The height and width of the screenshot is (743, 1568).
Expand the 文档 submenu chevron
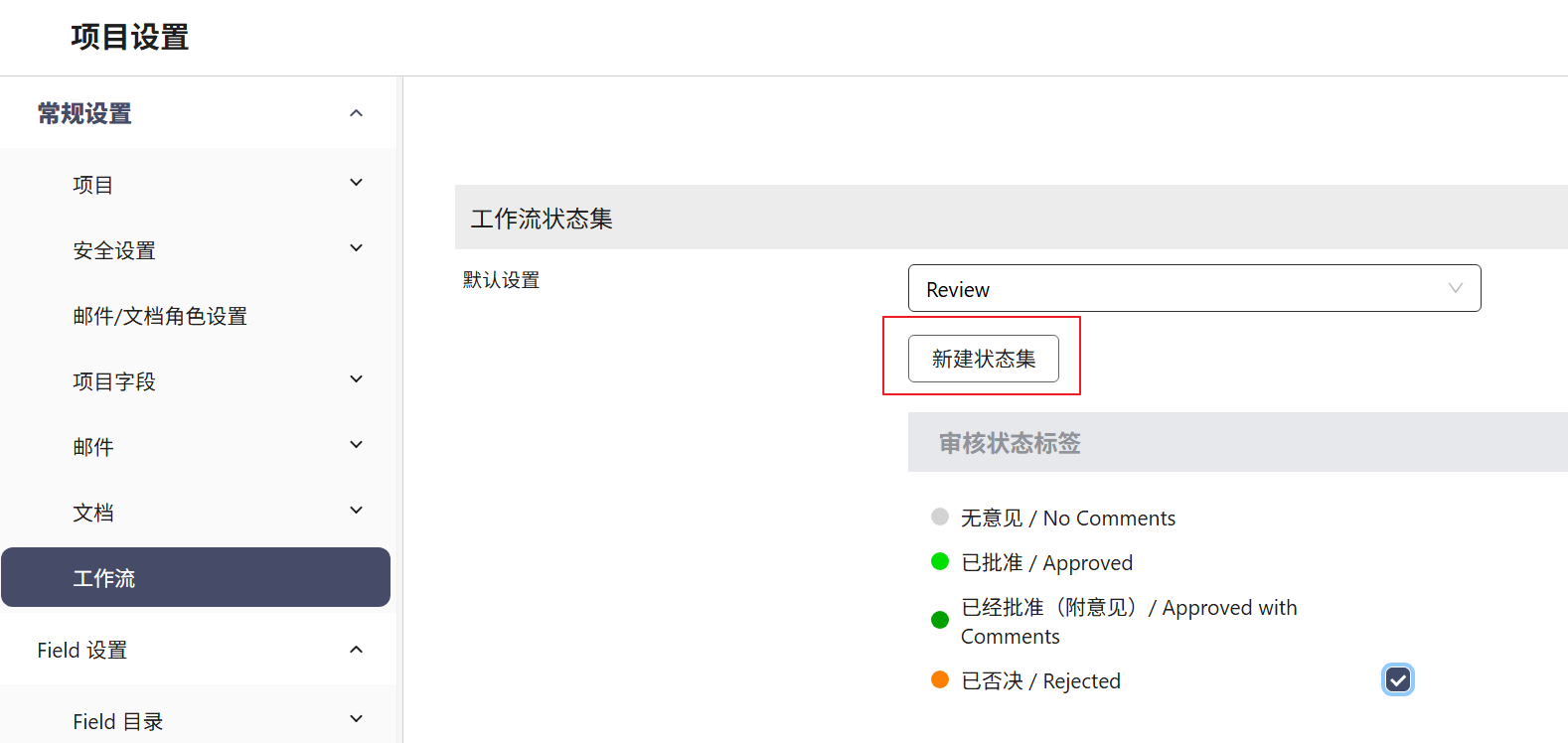click(x=356, y=512)
